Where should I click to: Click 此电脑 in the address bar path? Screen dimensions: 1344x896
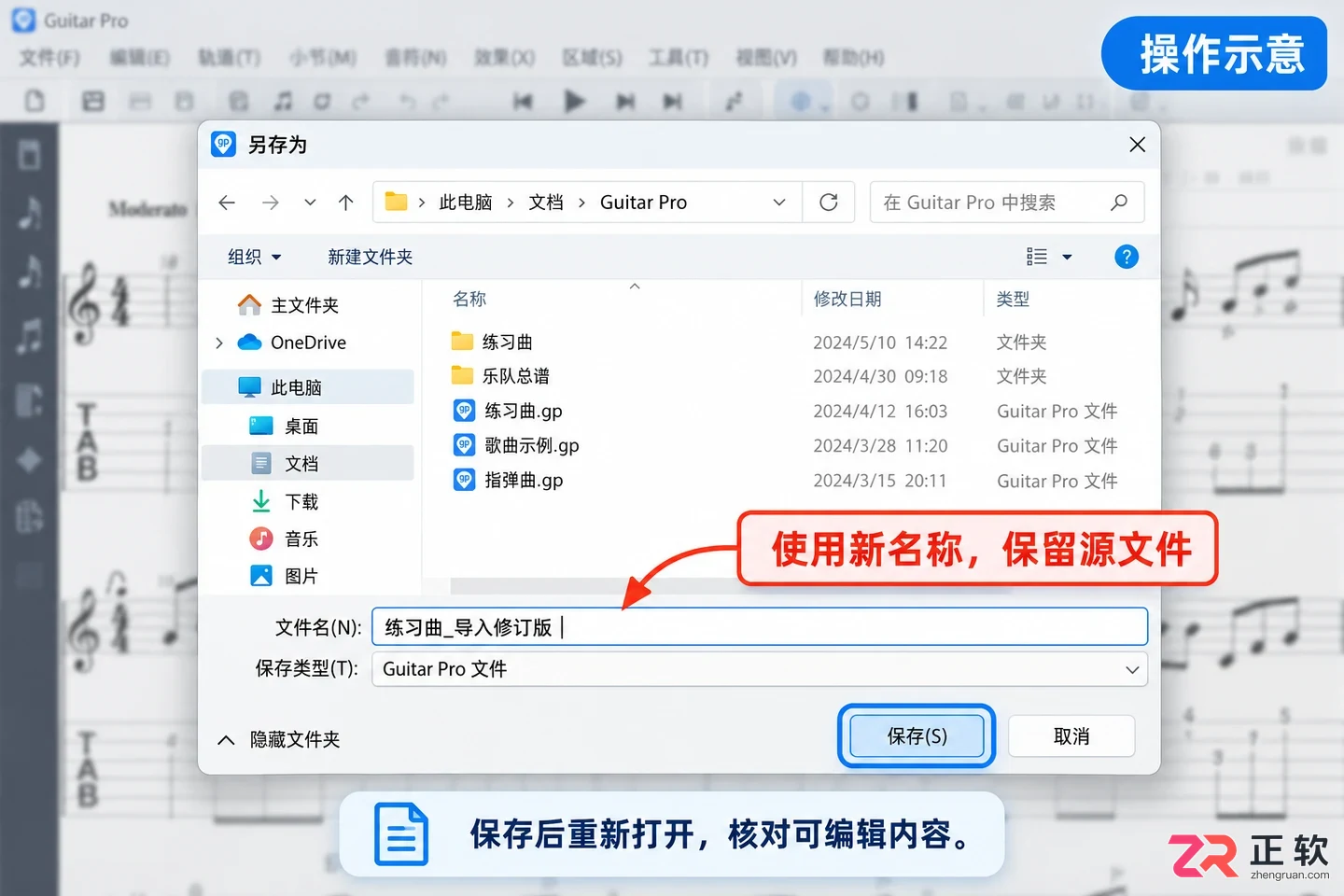466,203
